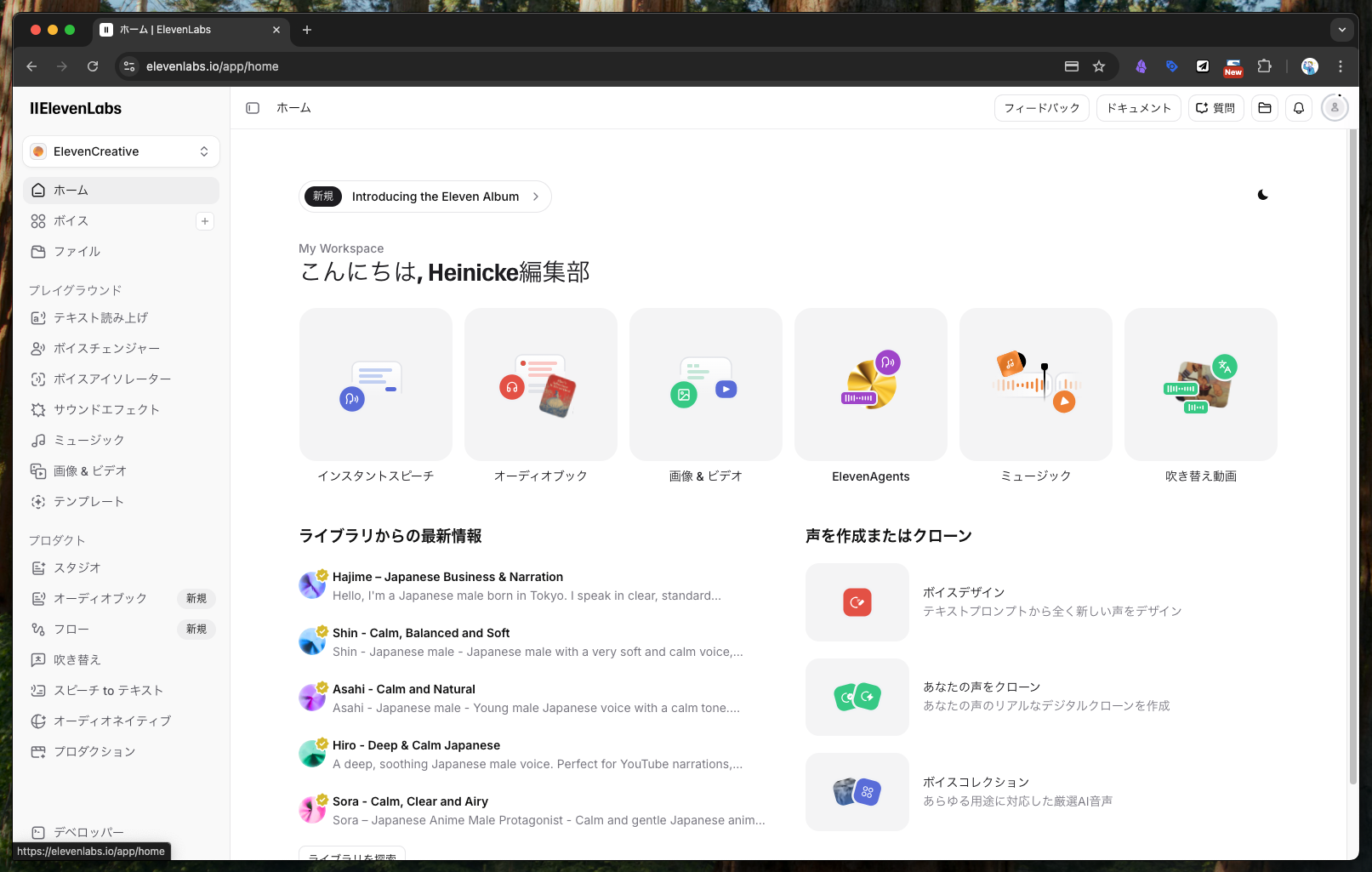Expand the ElevenCreative workspace switcher

coord(121,151)
